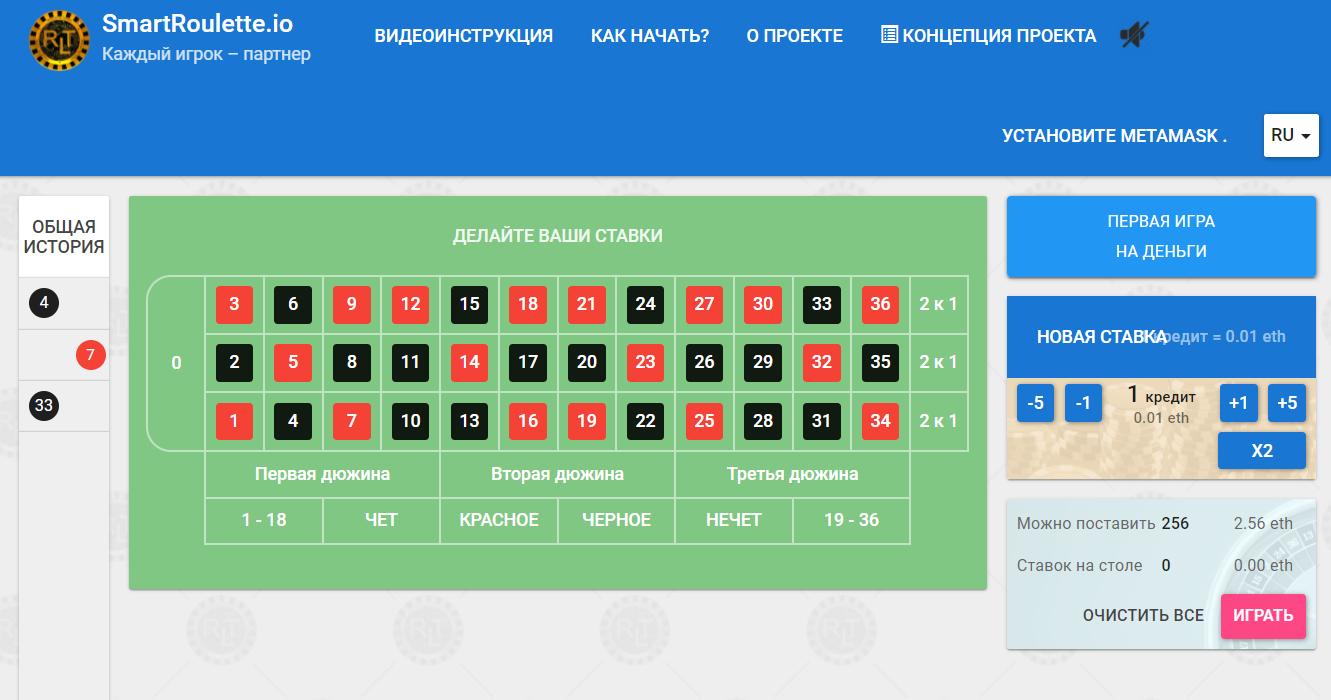
Task: Place a bet on red 30
Action: [763, 304]
